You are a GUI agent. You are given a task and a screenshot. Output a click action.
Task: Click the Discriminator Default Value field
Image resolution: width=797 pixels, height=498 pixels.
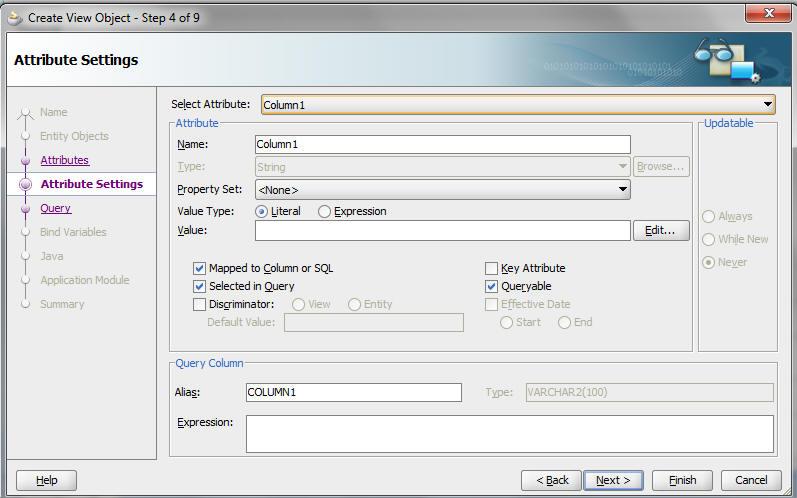pyautogui.click(x=374, y=322)
